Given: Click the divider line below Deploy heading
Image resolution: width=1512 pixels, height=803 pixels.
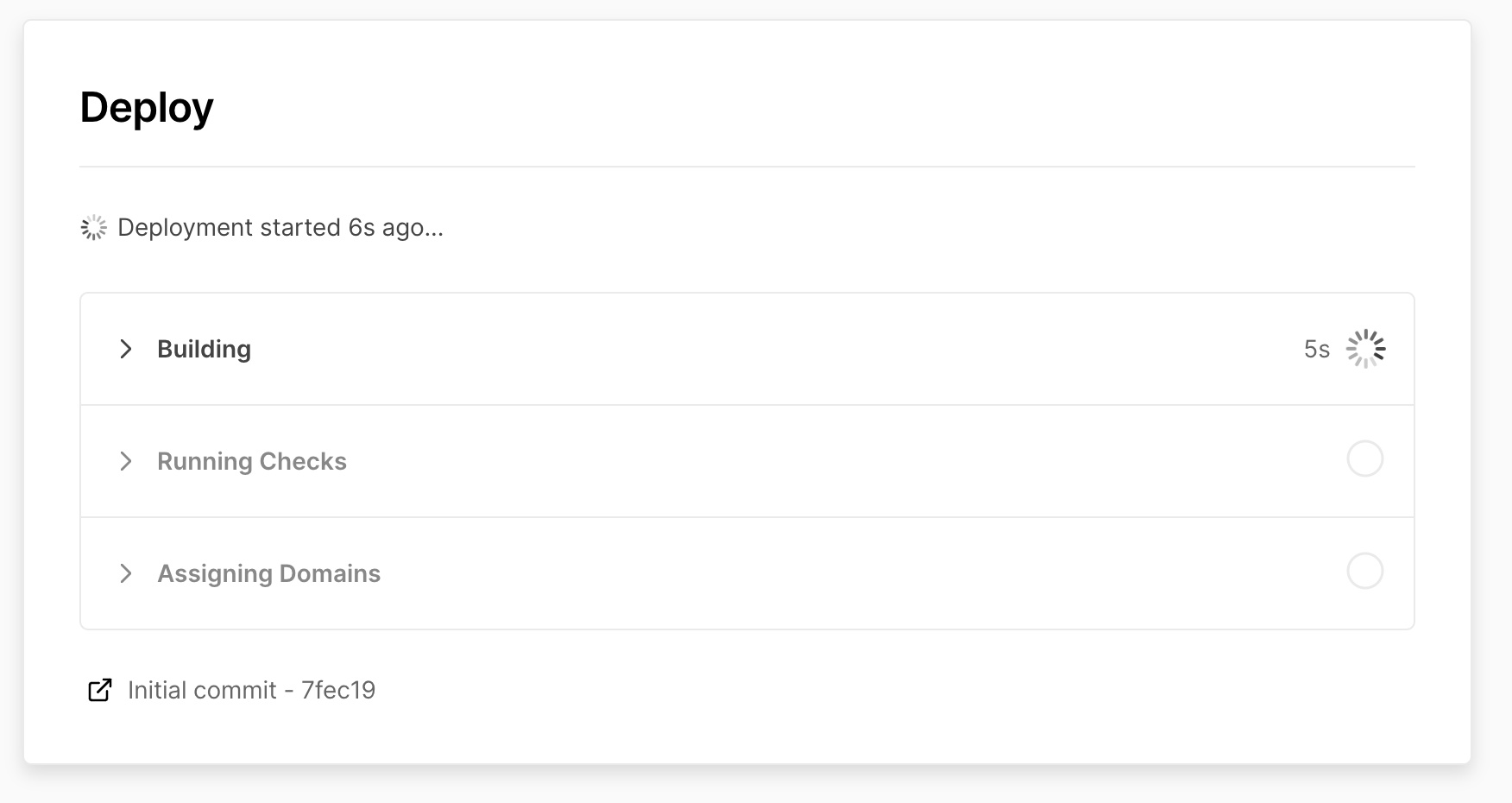Looking at the screenshot, I should [747, 167].
